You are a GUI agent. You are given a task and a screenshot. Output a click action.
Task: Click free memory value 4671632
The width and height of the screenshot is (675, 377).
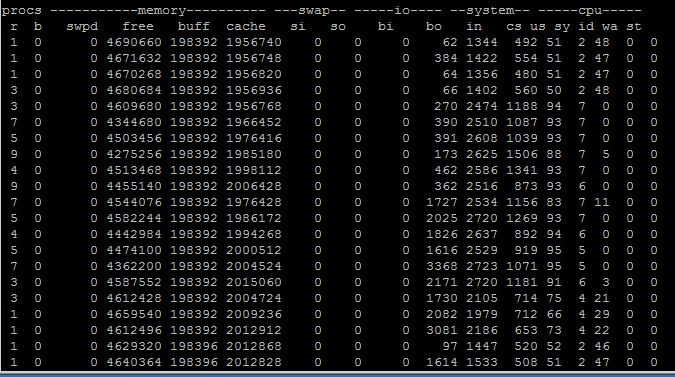(134, 58)
